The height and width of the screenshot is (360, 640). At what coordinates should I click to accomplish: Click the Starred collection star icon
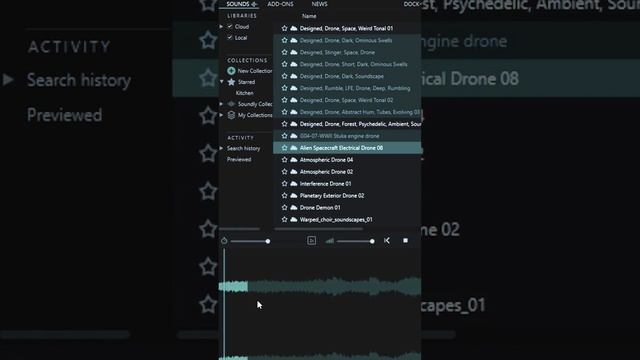231,82
